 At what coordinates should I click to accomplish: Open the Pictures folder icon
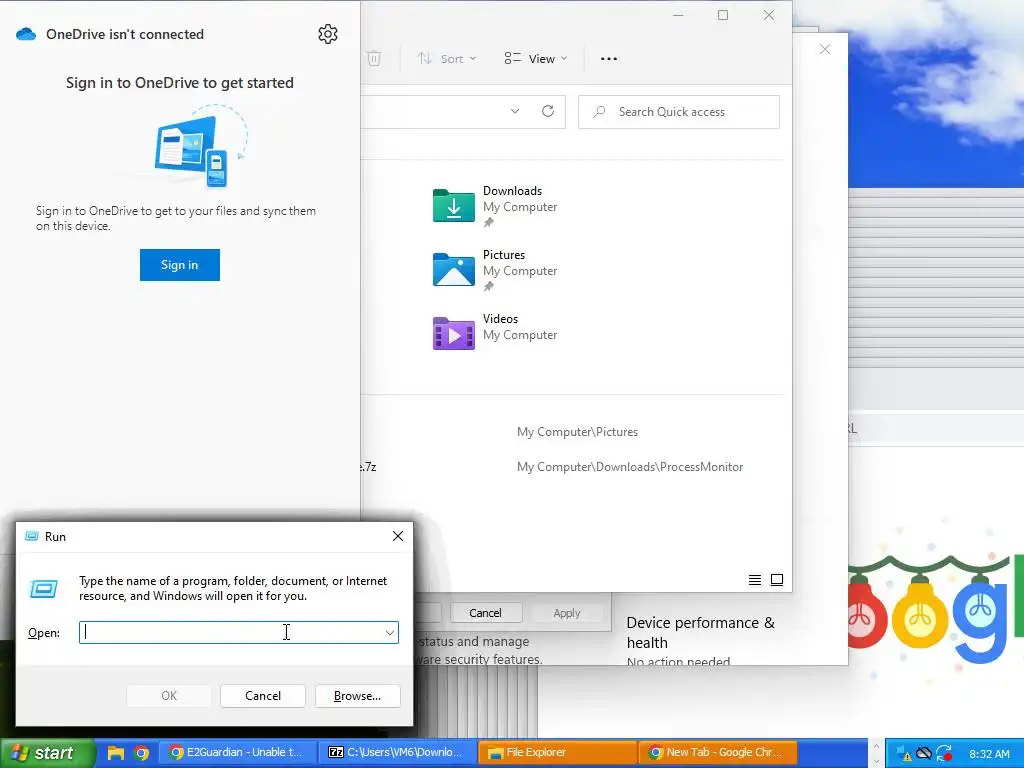pos(453,270)
